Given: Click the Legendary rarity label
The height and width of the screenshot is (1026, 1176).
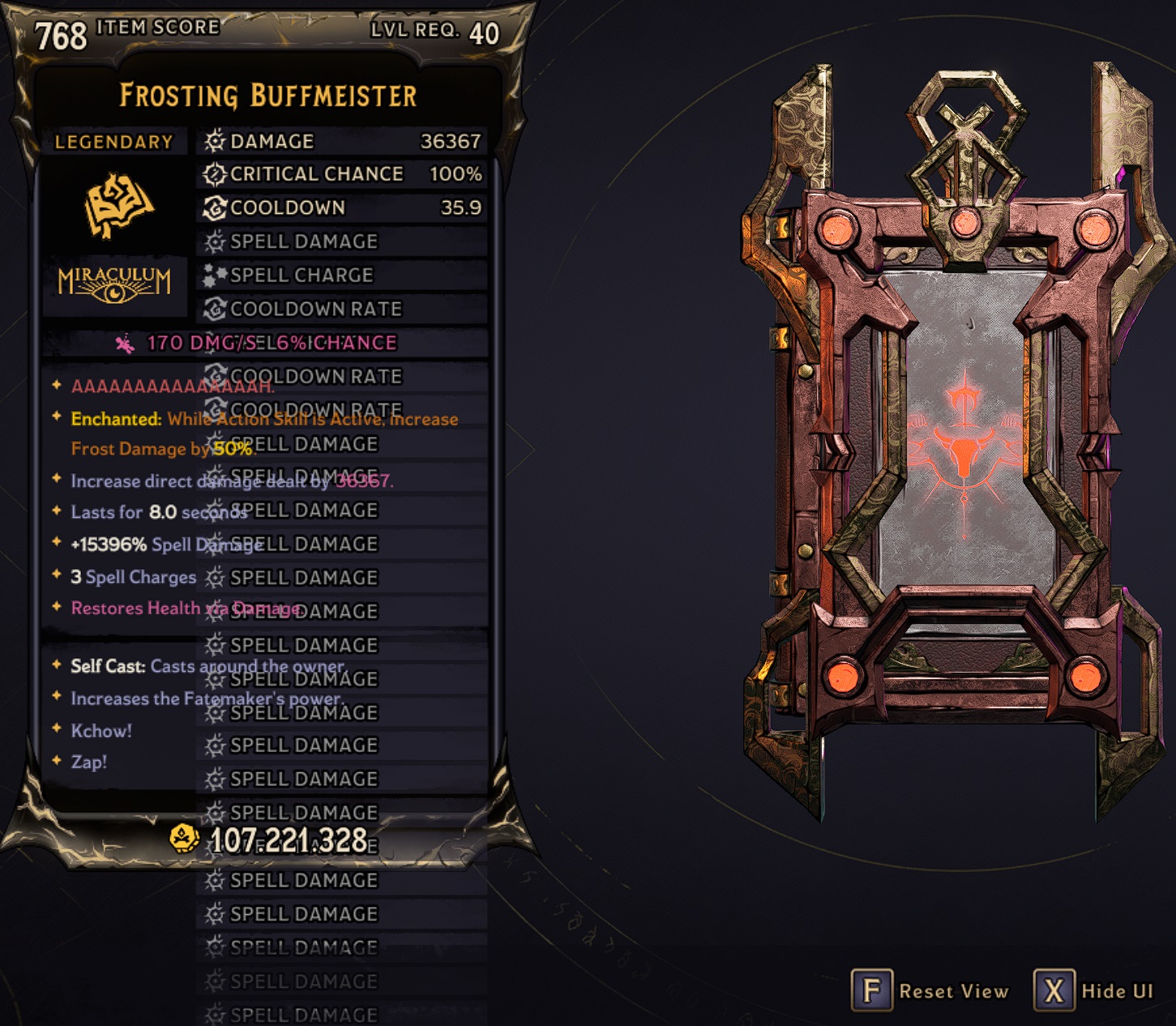Looking at the screenshot, I should coord(113,142).
